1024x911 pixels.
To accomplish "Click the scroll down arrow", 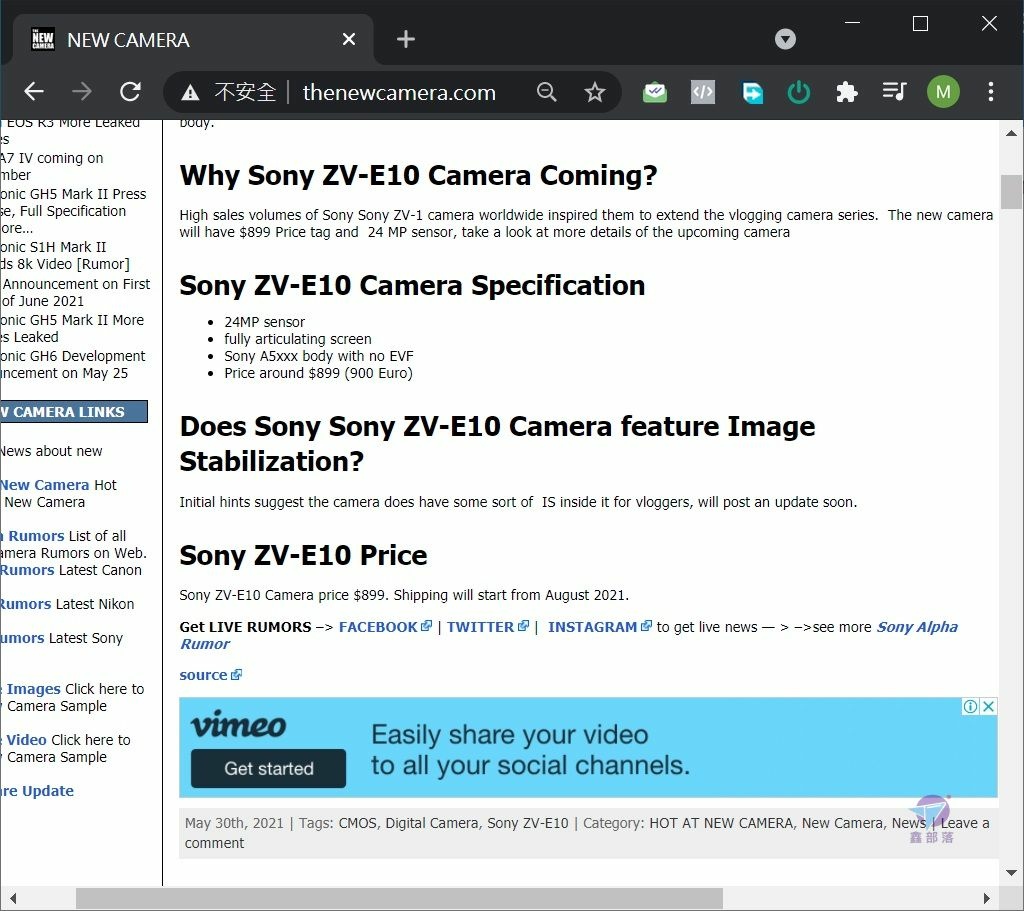I will [x=1011, y=872].
